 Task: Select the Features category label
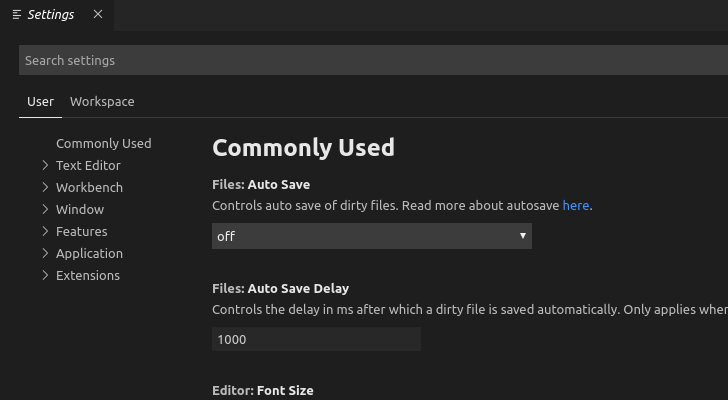(x=81, y=231)
